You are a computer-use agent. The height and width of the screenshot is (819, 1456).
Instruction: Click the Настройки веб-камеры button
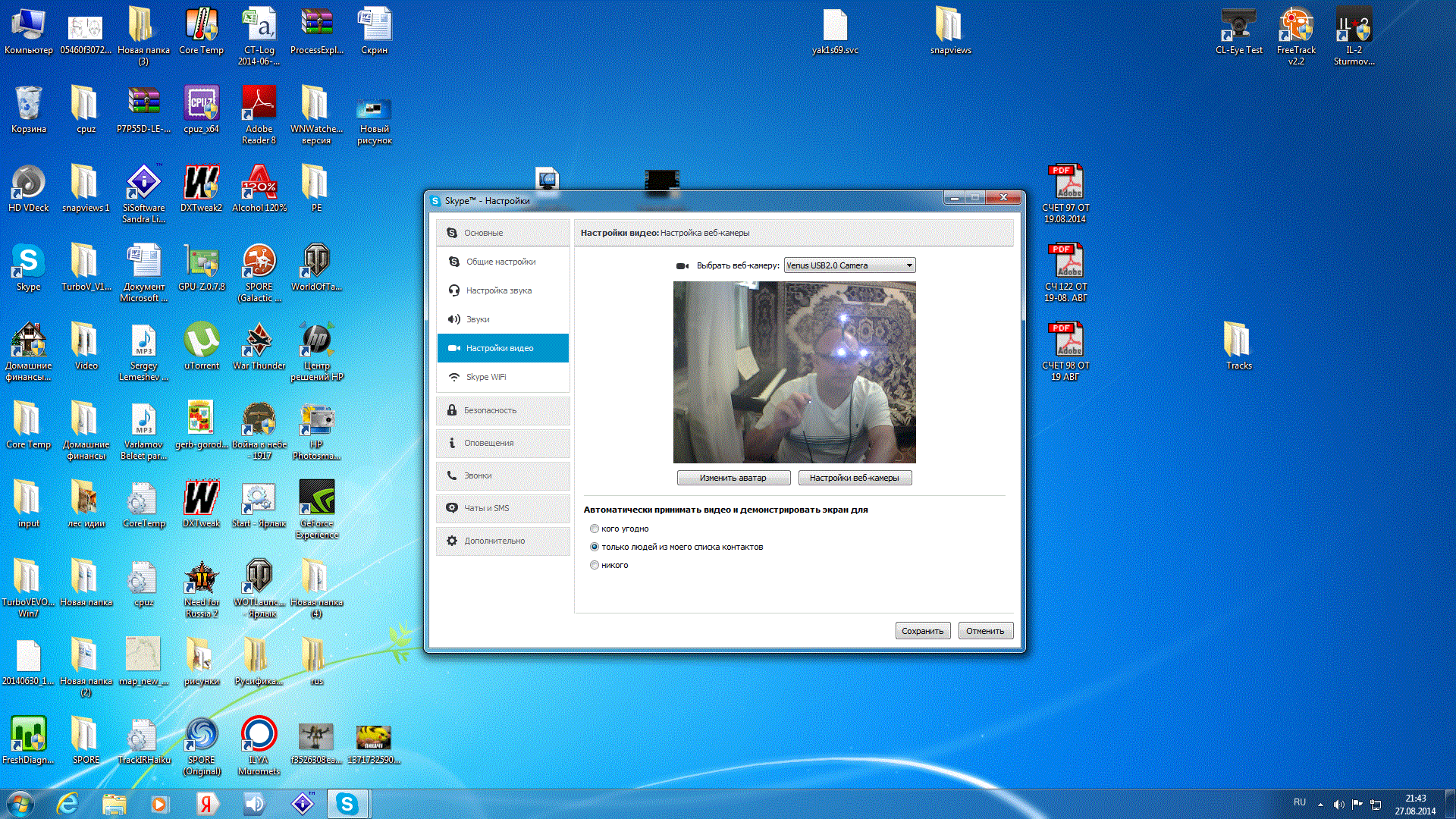coord(855,478)
